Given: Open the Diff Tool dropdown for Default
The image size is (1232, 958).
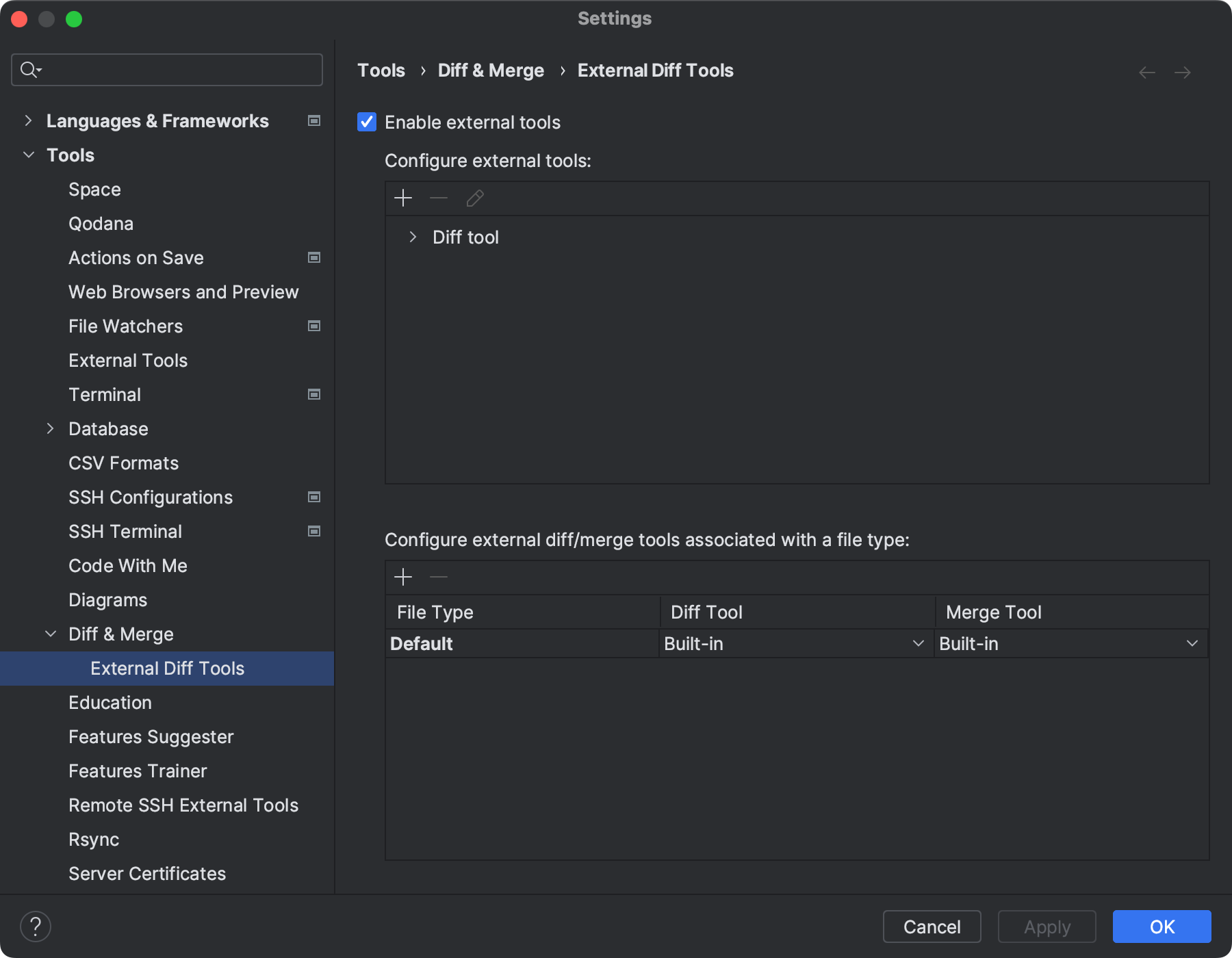Looking at the screenshot, I should 918,643.
